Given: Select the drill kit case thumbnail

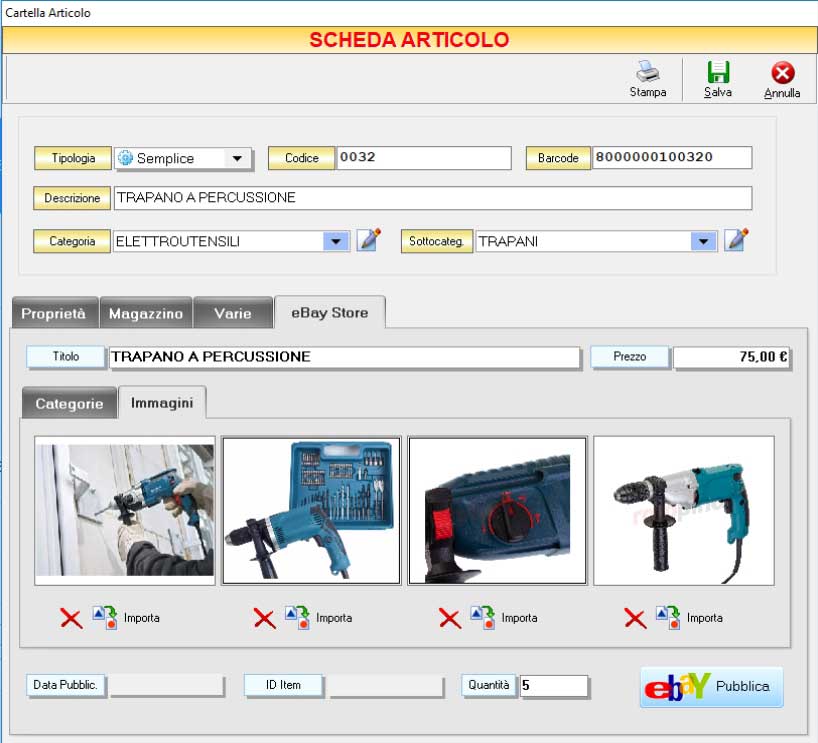Looking at the screenshot, I should click(x=311, y=510).
